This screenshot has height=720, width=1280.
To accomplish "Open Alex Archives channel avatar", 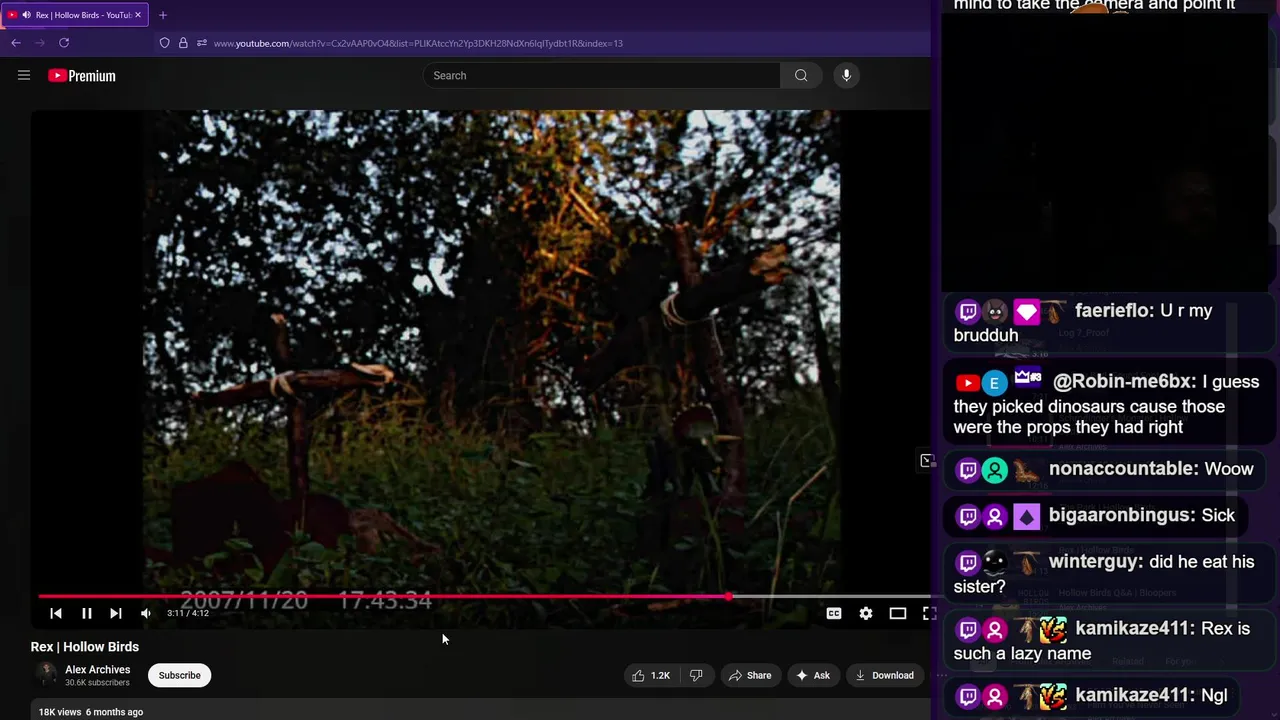I will click(46, 674).
